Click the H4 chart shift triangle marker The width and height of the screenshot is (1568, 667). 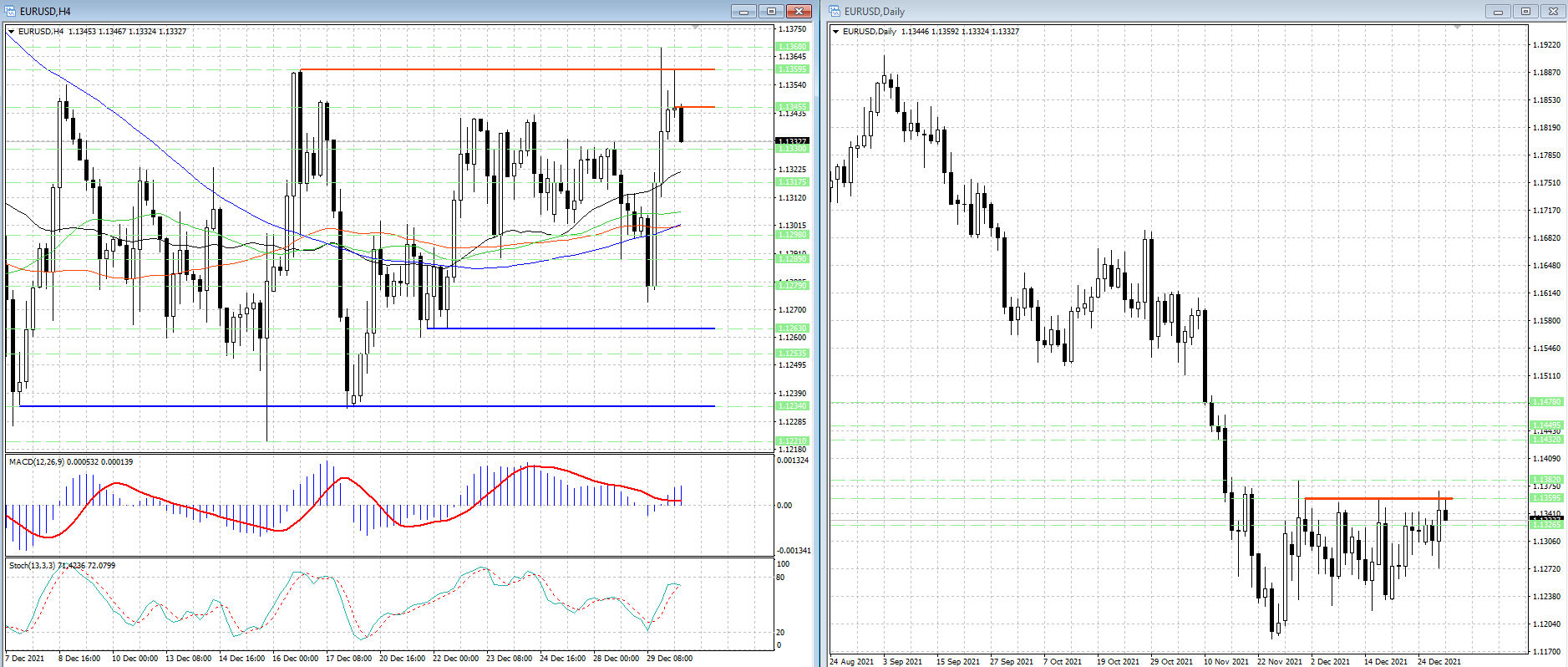[696, 28]
